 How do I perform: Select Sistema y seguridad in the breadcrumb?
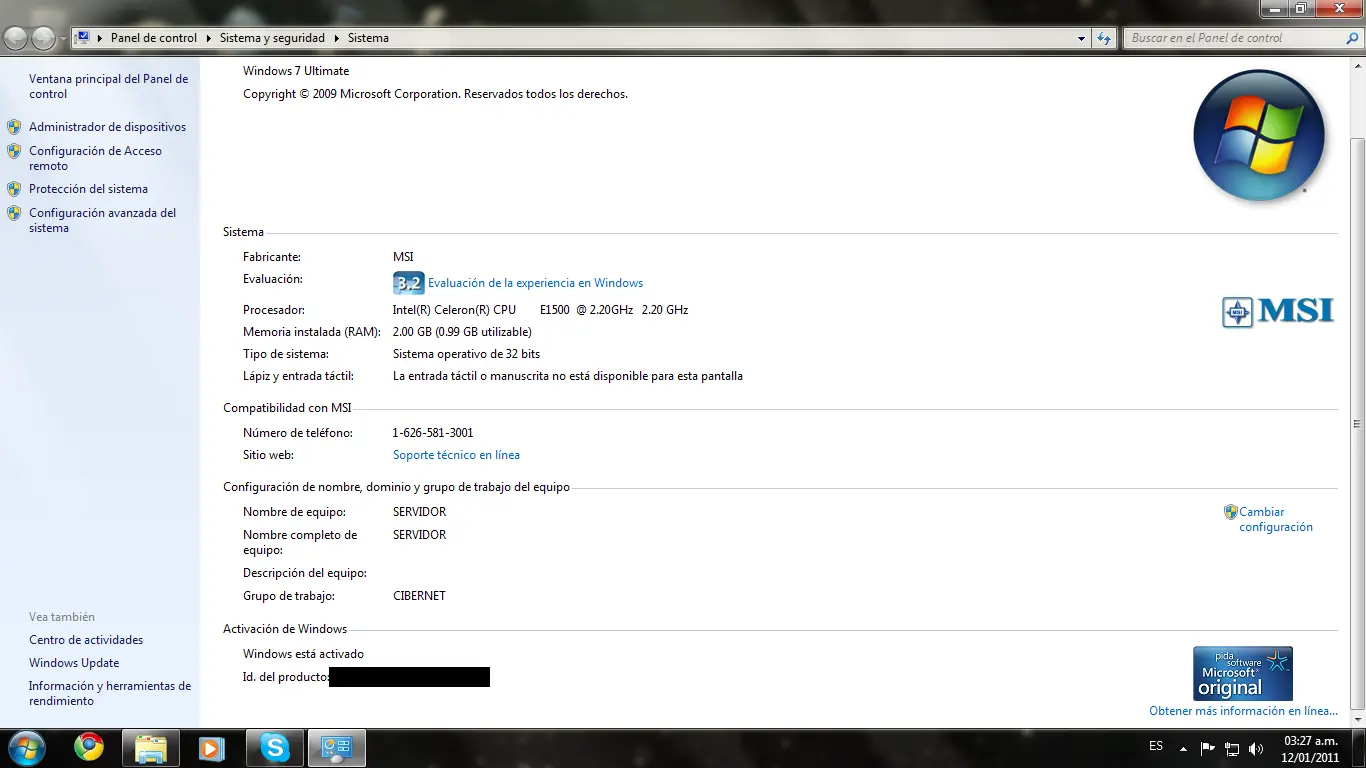click(x=272, y=38)
